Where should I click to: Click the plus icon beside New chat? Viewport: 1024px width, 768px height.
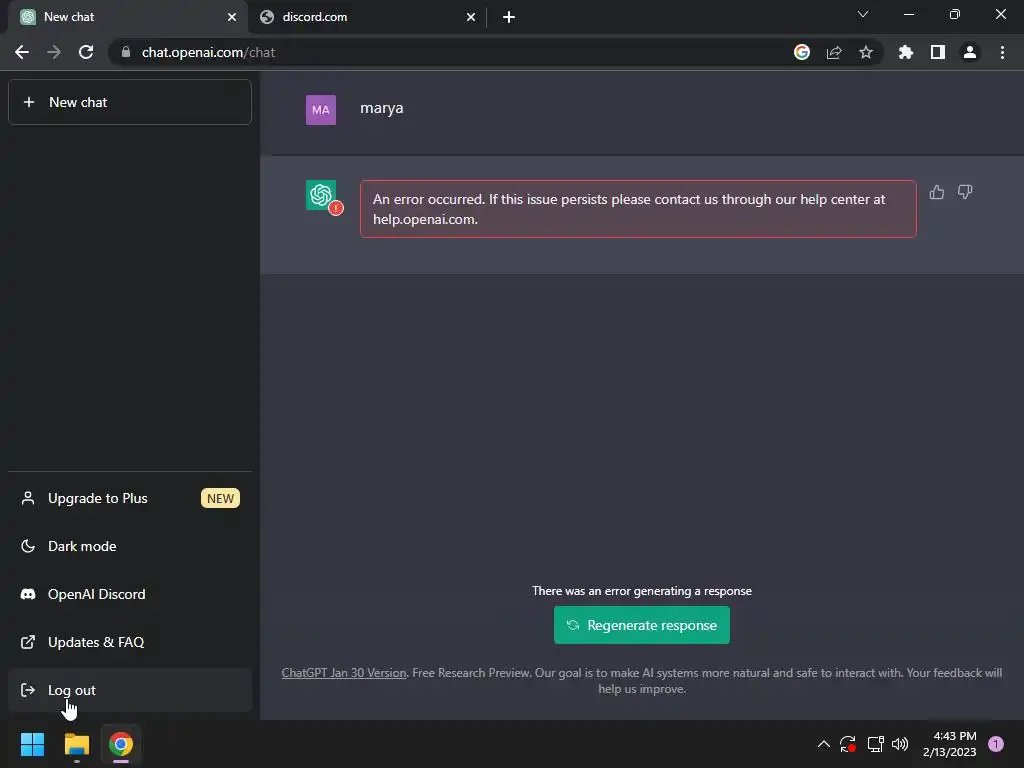29,102
